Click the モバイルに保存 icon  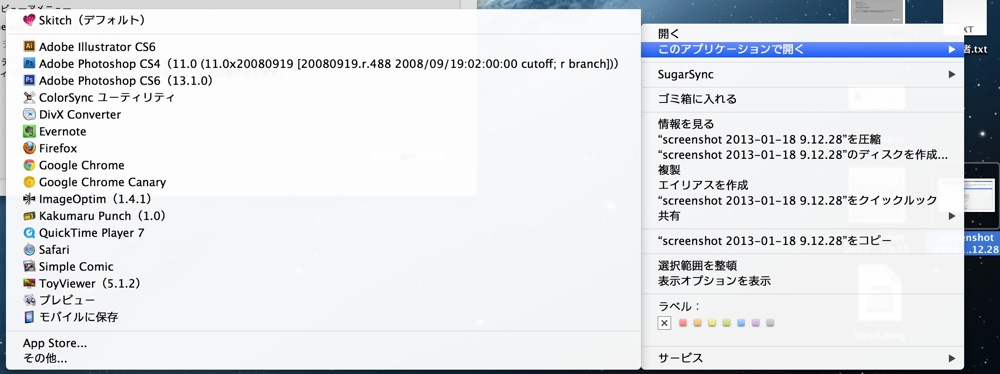coord(29,317)
